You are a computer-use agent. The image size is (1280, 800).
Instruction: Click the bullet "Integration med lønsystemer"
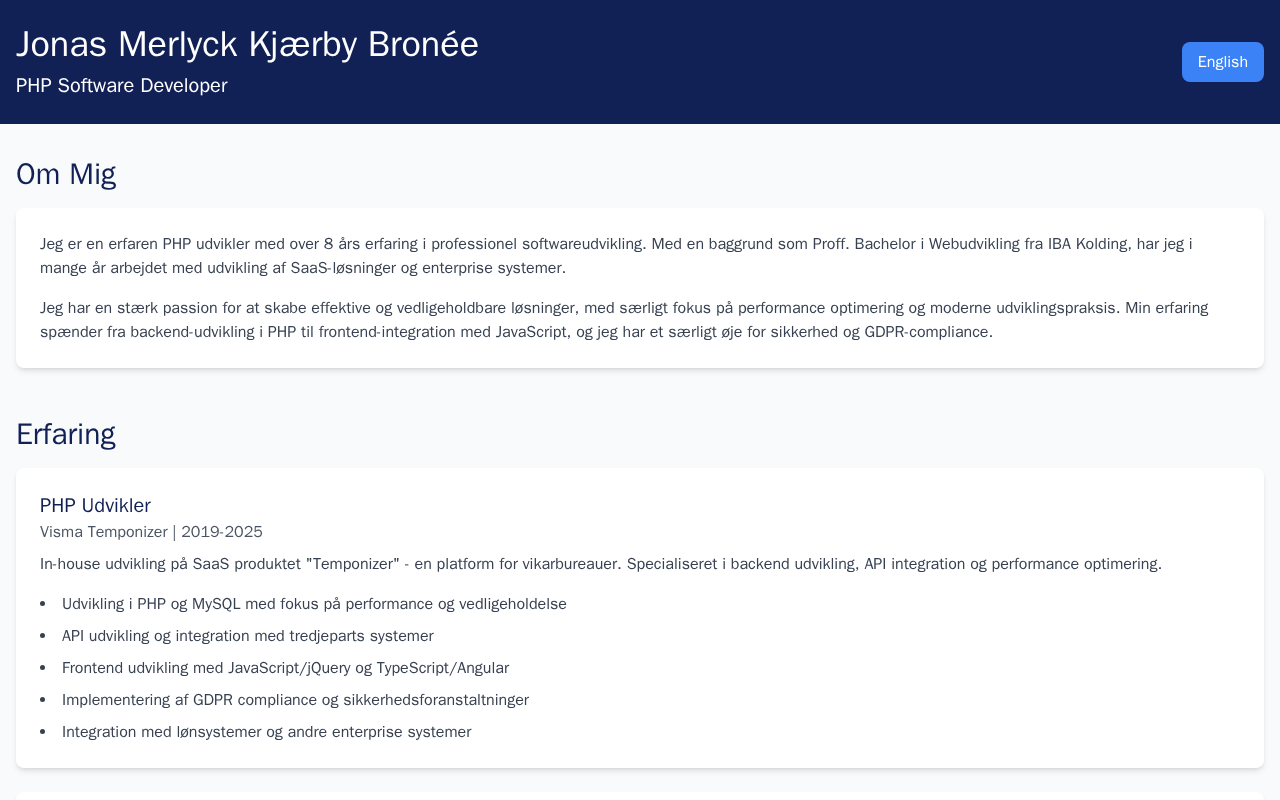pyautogui.click(x=266, y=732)
